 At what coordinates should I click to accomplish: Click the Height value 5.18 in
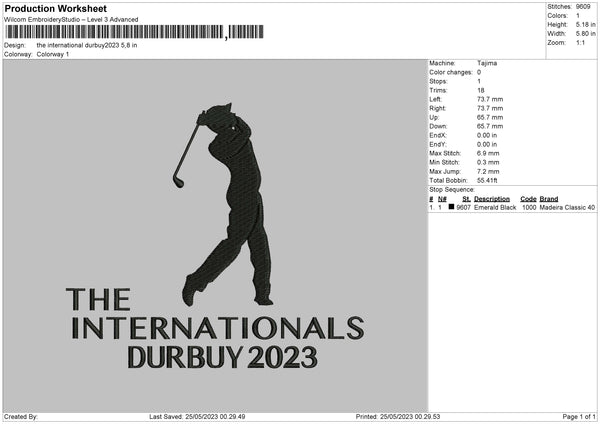click(585, 24)
